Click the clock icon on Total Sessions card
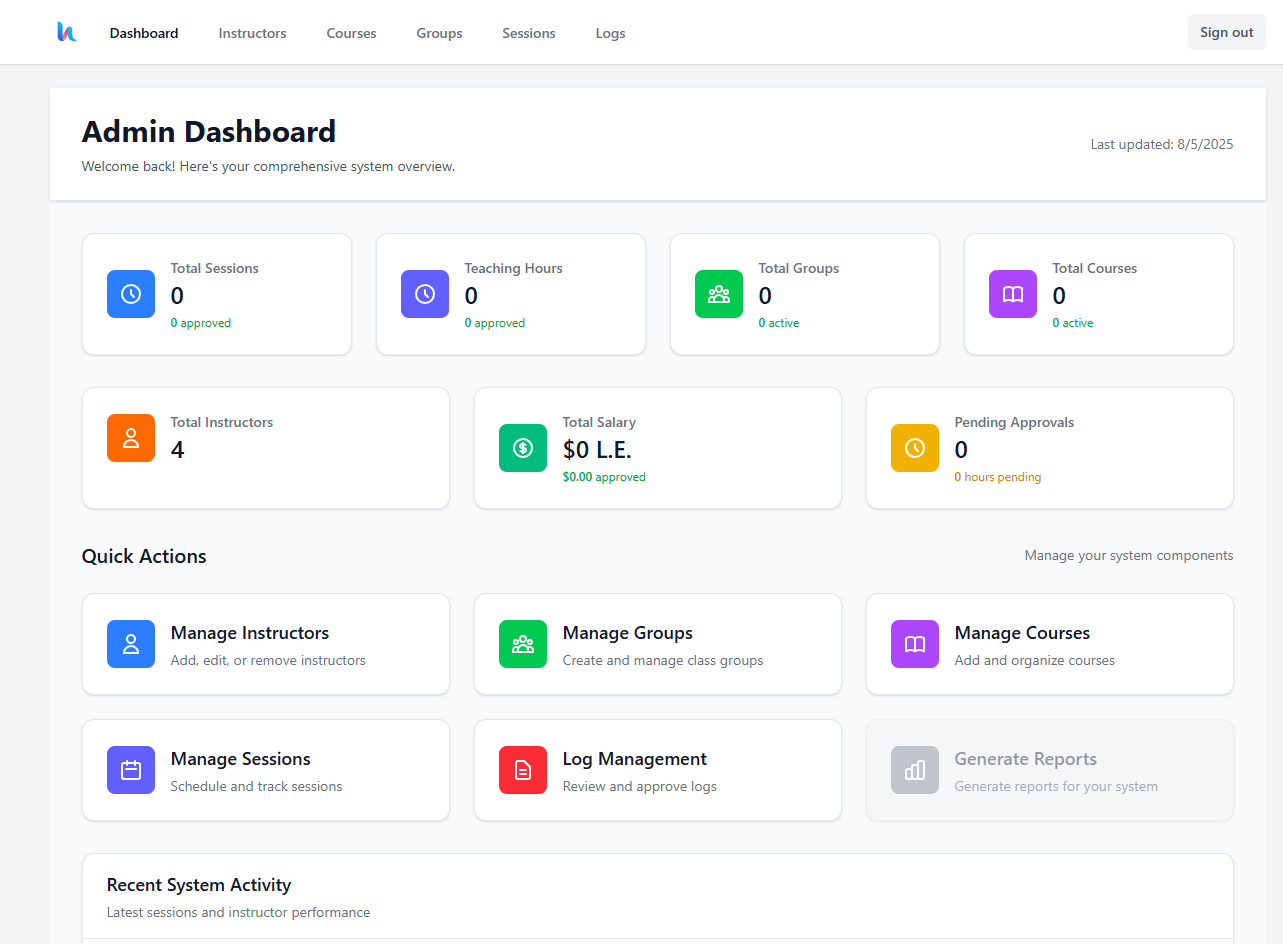The width and height of the screenshot is (1283, 944). [x=131, y=294]
